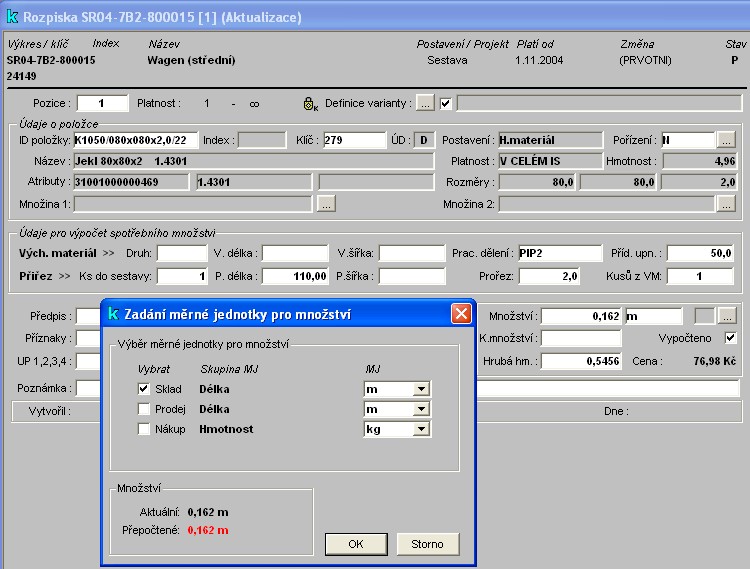Click the Index field in Údaje o položce

(262, 140)
